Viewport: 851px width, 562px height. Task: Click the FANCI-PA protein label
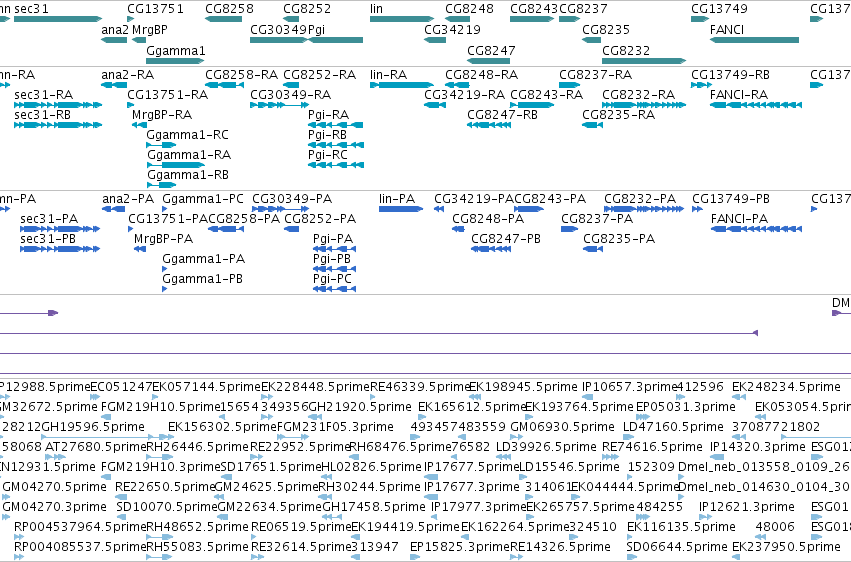pyautogui.click(x=740, y=219)
